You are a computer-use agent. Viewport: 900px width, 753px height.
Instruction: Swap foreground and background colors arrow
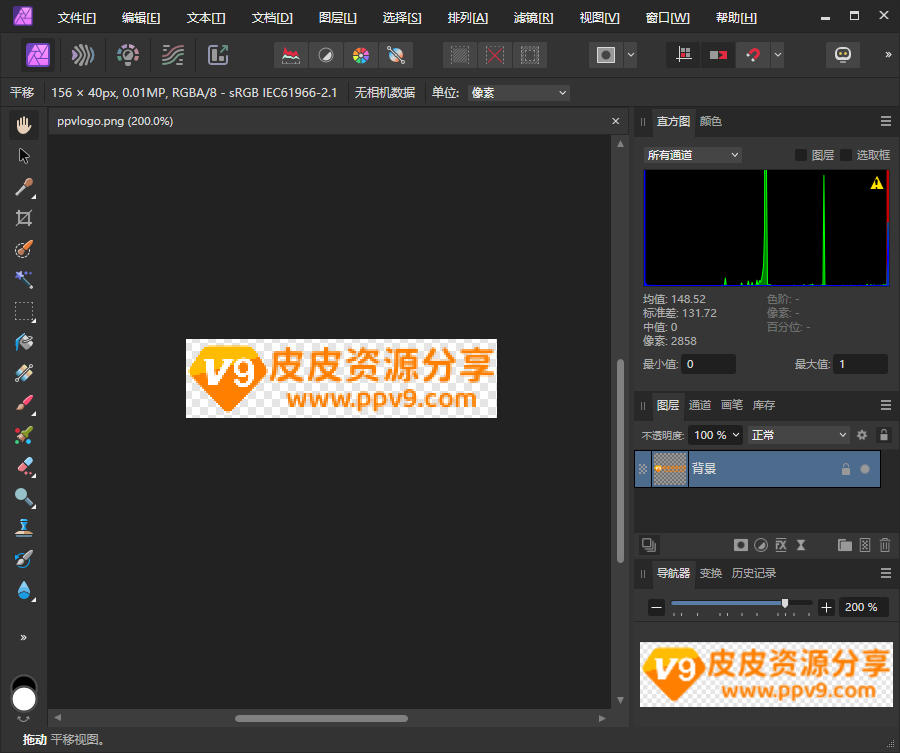pos(24,719)
